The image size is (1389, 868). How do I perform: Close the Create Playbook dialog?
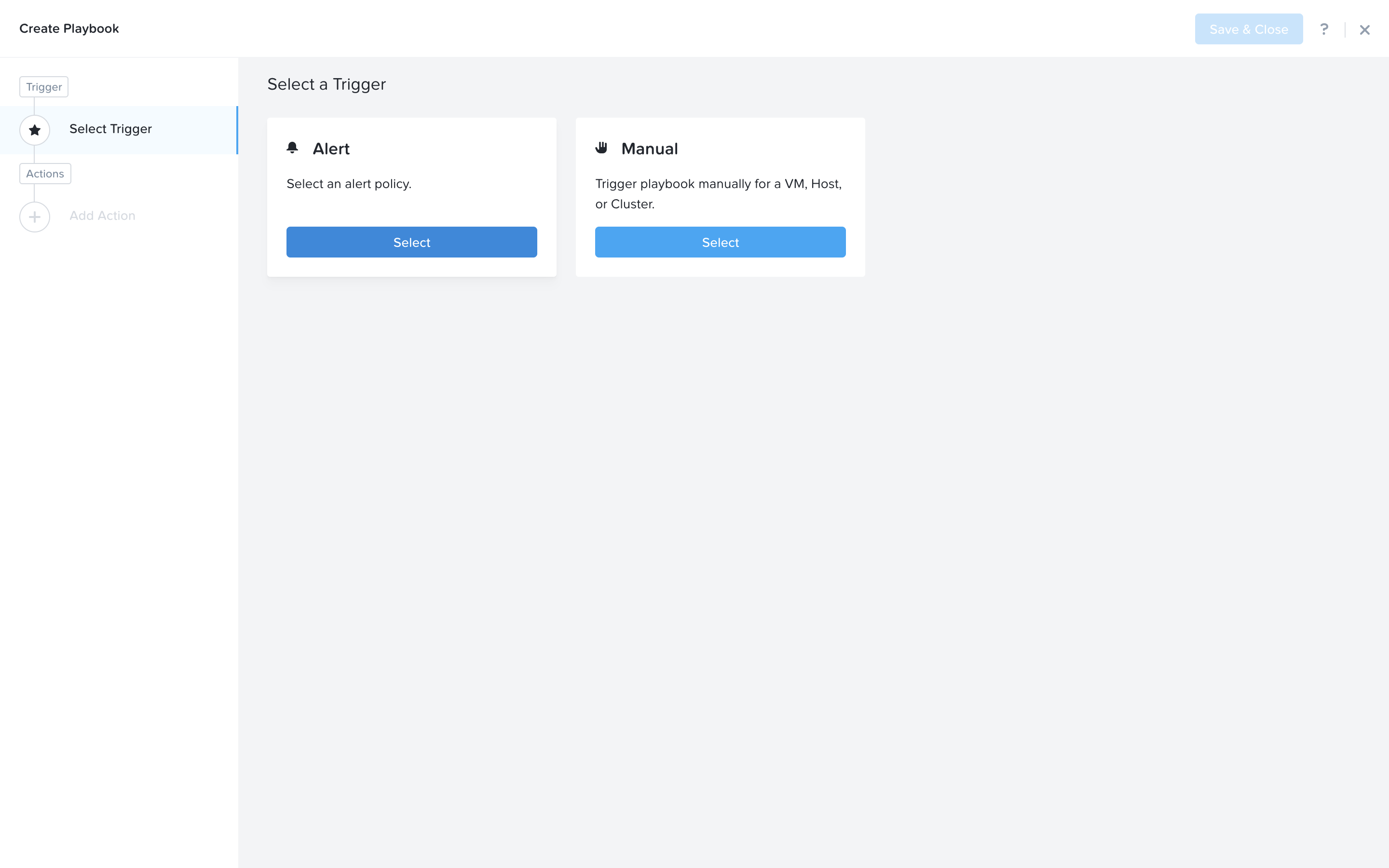[x=1364, y=29]
